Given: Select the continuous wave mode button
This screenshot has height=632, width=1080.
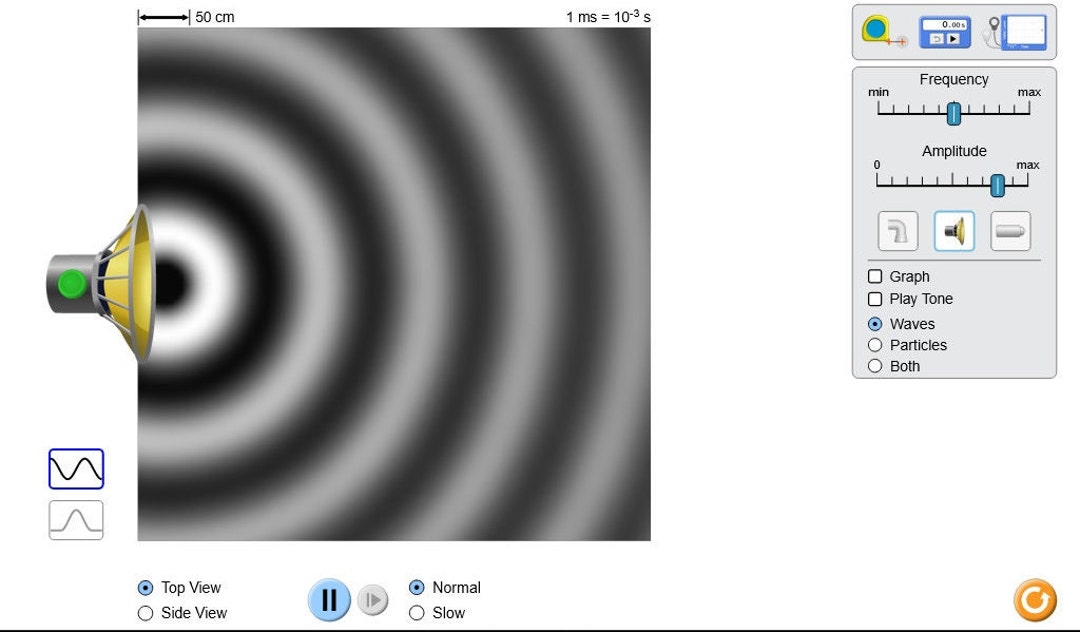Looking at the screenshot, I should (x=76, y=468).
